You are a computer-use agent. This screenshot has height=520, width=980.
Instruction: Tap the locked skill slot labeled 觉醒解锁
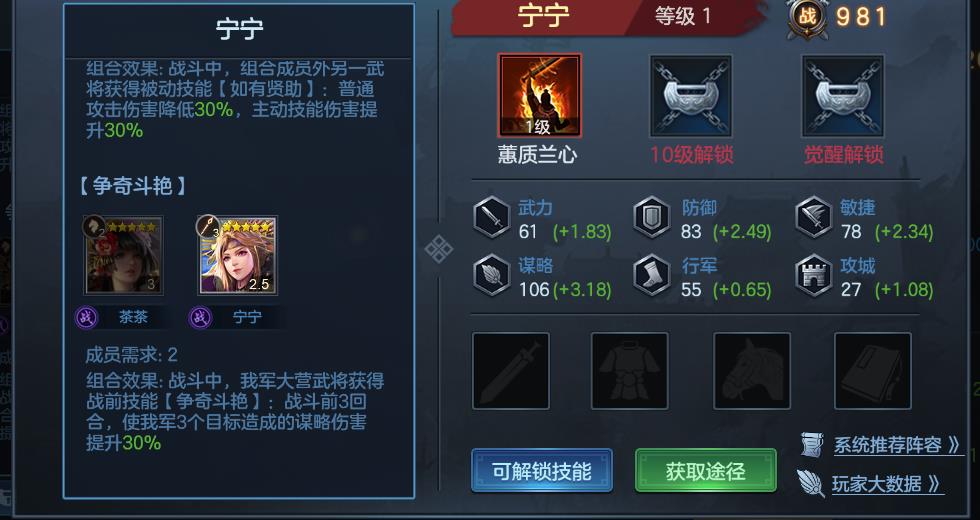click(x=843, y=96)
